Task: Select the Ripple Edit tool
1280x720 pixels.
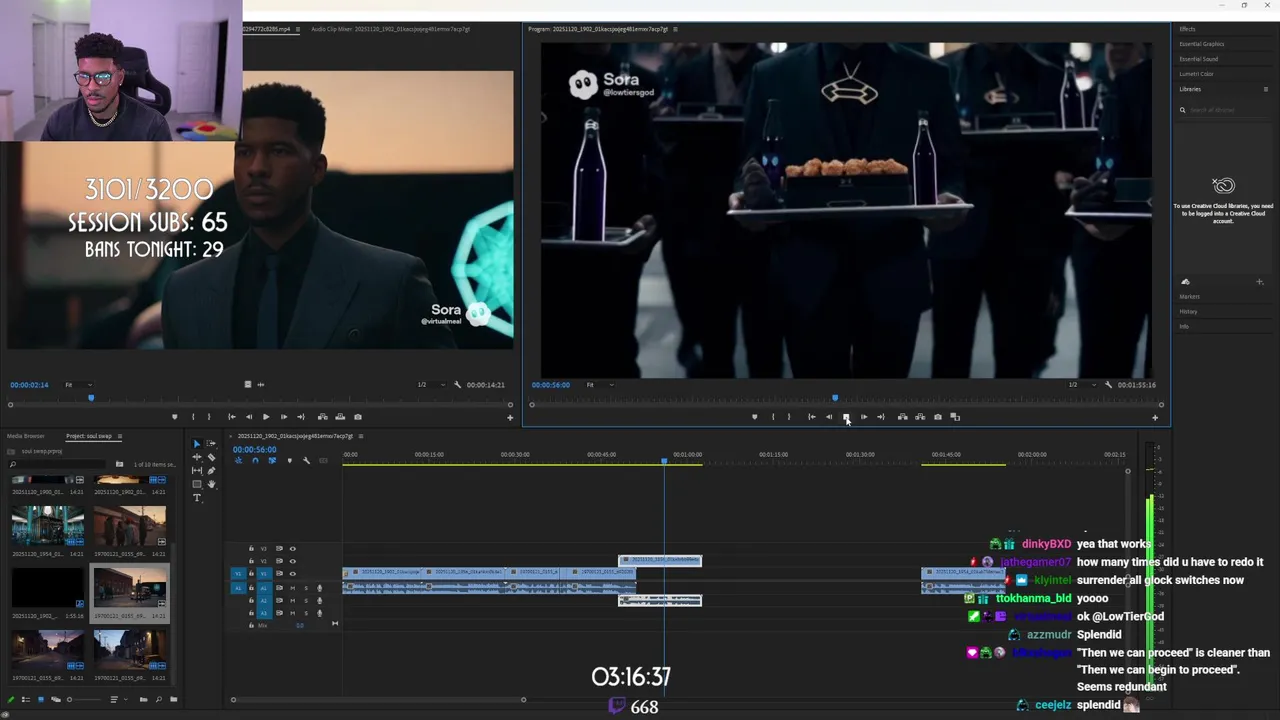Action: pos(197,457)
